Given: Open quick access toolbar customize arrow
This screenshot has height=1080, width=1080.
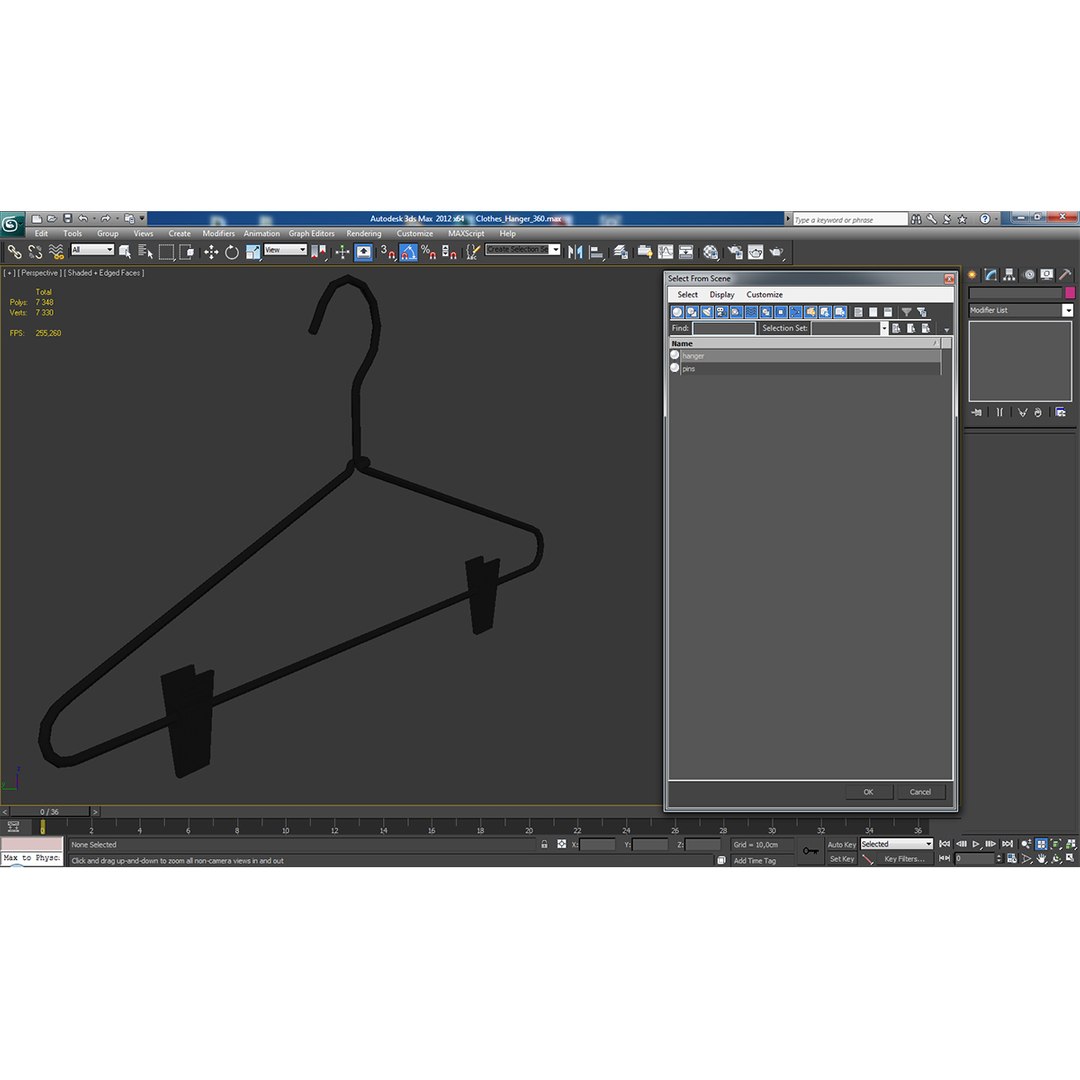Looking at the screenshot, I should (x=142, y=218).
